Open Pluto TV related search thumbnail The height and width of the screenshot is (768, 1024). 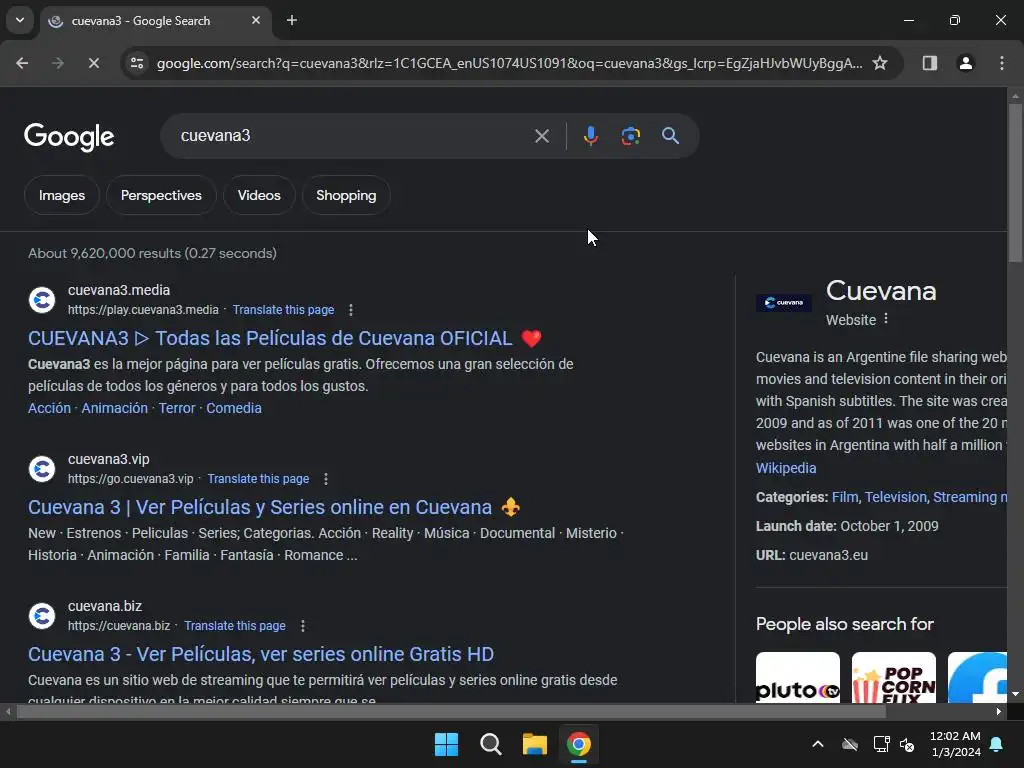click(x=797, y=677)
